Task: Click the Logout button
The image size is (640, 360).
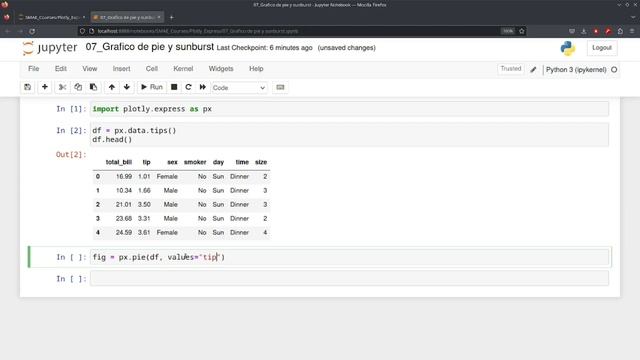Action: [602, 48]
